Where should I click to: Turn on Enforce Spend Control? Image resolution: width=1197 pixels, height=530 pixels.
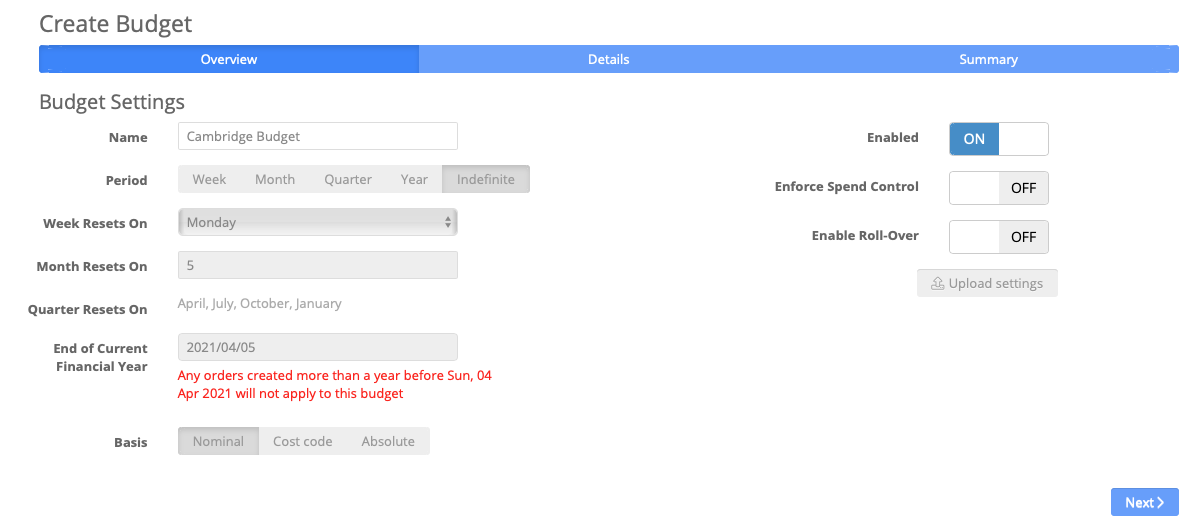point(999,188)
